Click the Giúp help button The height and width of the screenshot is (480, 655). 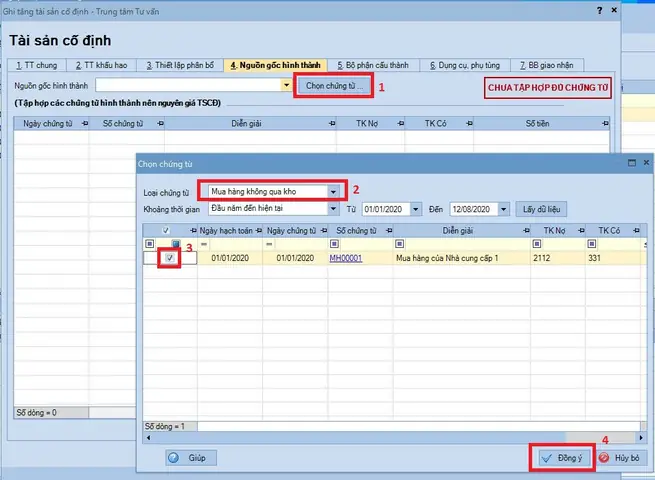point(190,457)
